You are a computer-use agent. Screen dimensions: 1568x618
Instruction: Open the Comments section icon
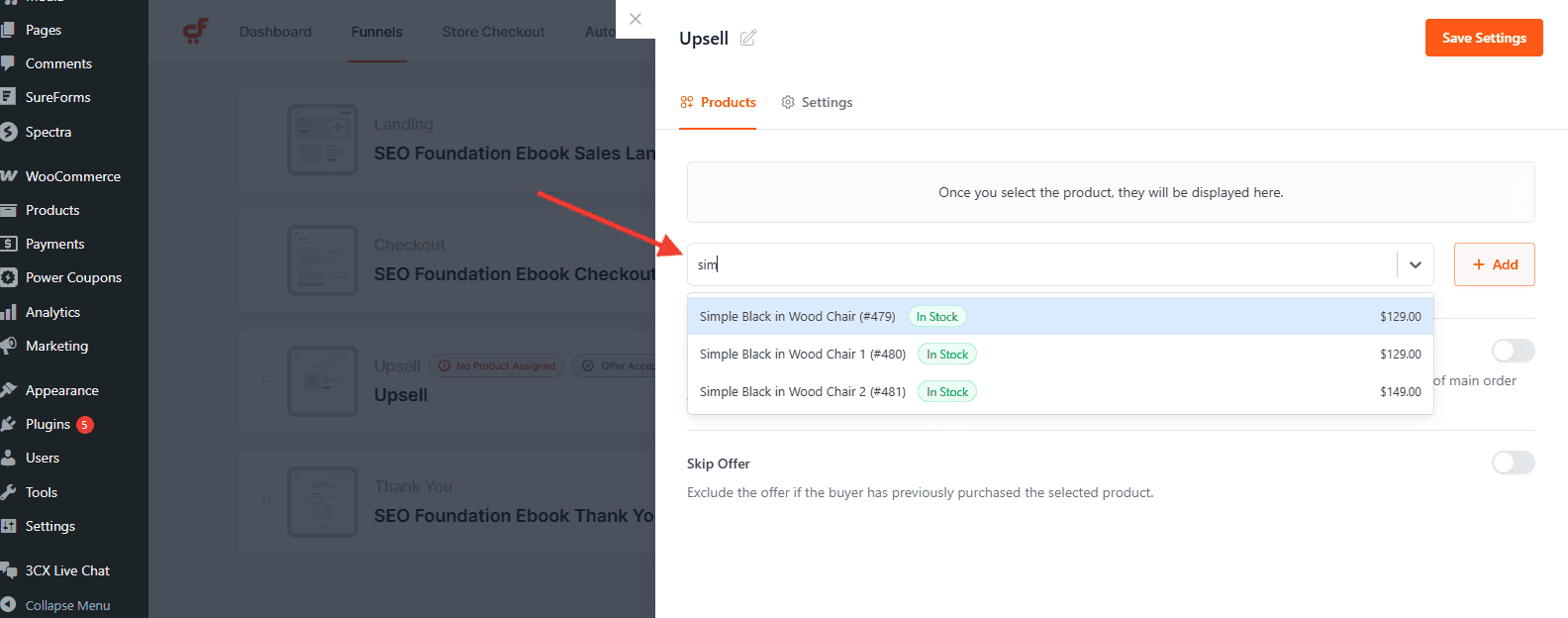(x=13, y=62)
